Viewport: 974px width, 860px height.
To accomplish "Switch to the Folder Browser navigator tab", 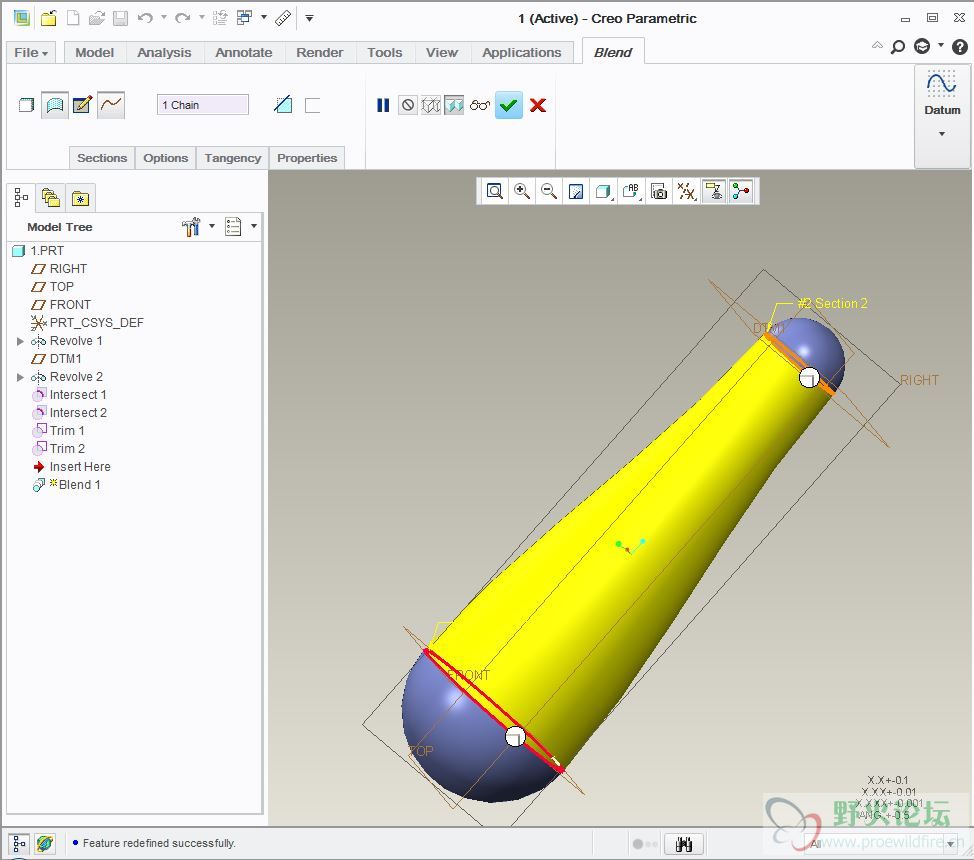I will click(50, 198).
